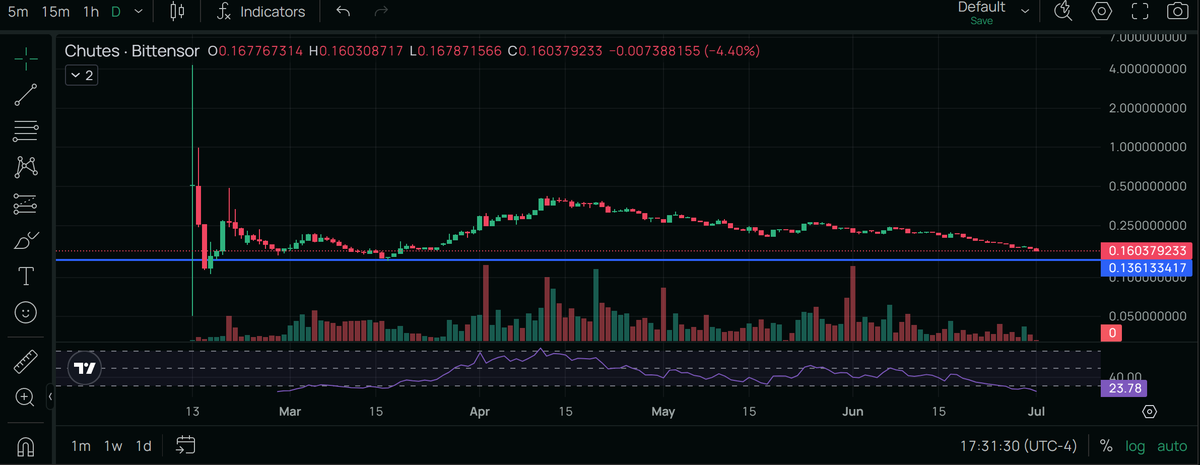The height and width of the screenshot is (465, 1200).
Task: Undo the last chart action
Action: point(343,12)
